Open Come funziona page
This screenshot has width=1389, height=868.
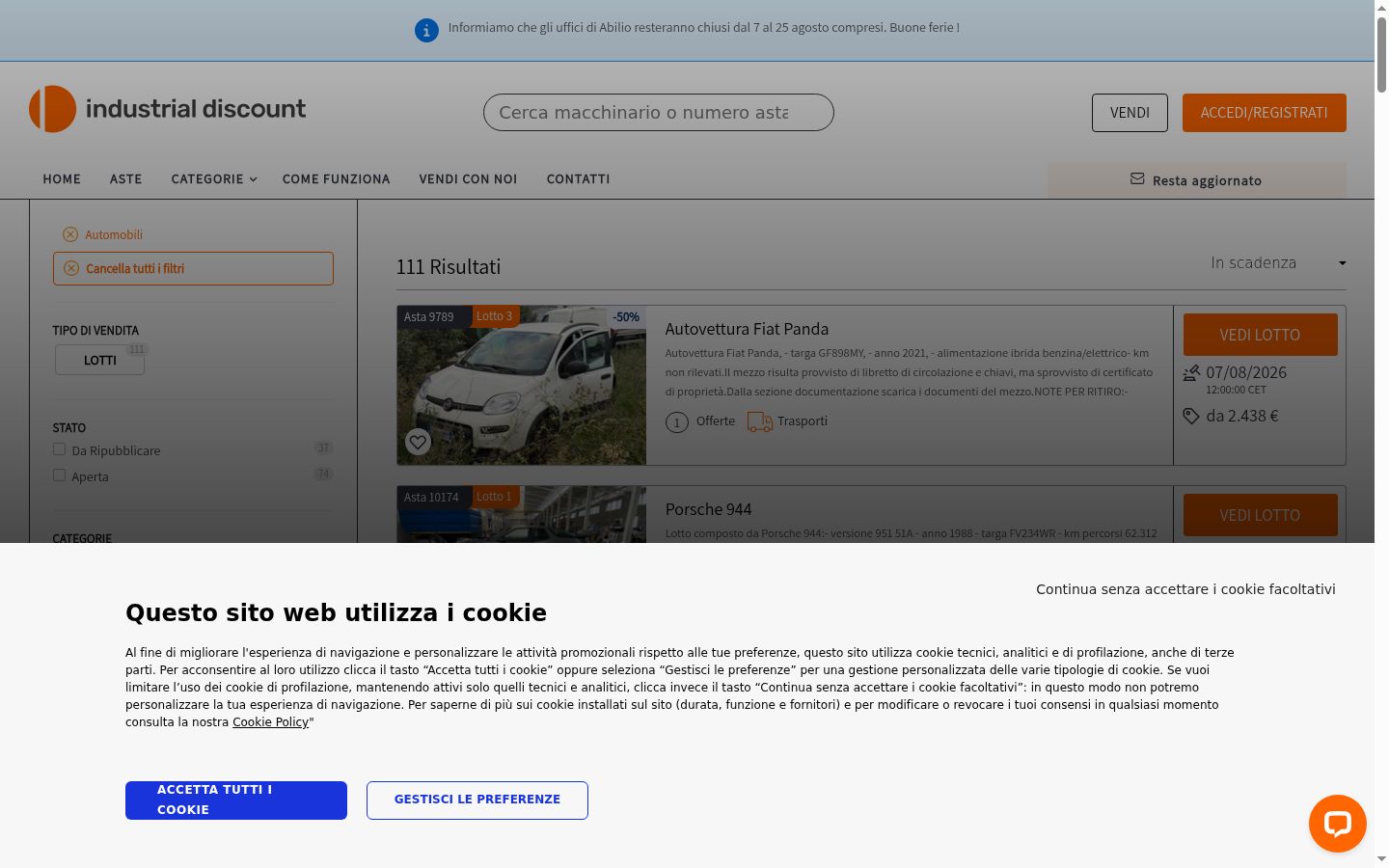coord(336,179)
